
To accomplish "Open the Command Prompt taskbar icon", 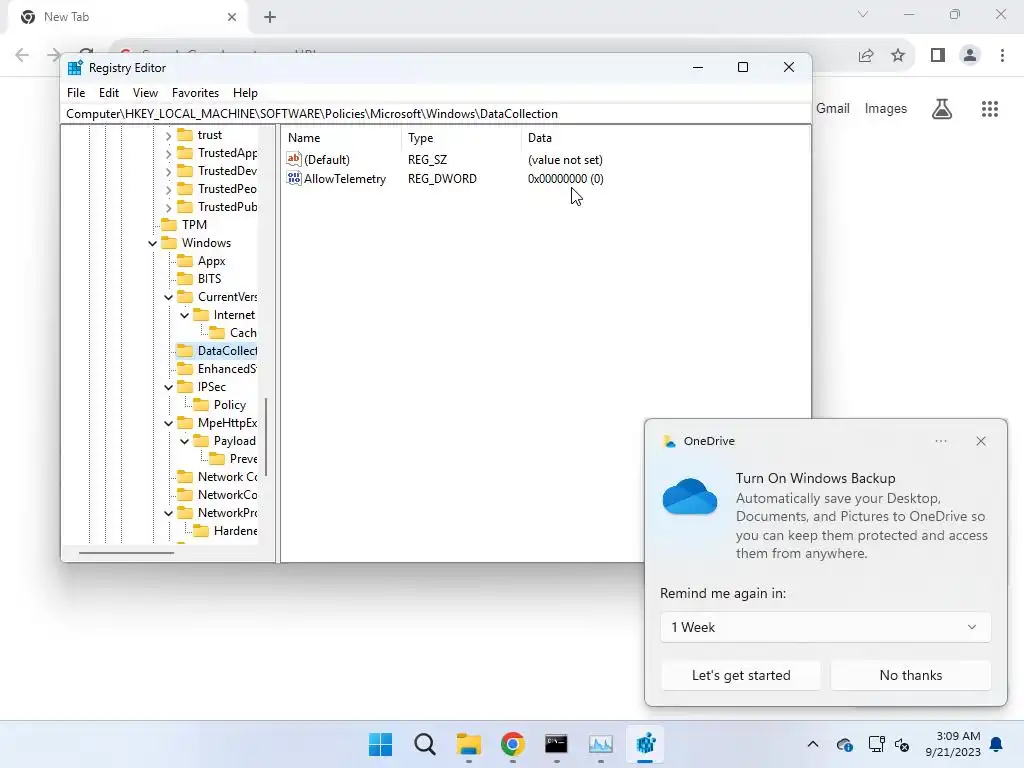I will click(x=556, y=744).
